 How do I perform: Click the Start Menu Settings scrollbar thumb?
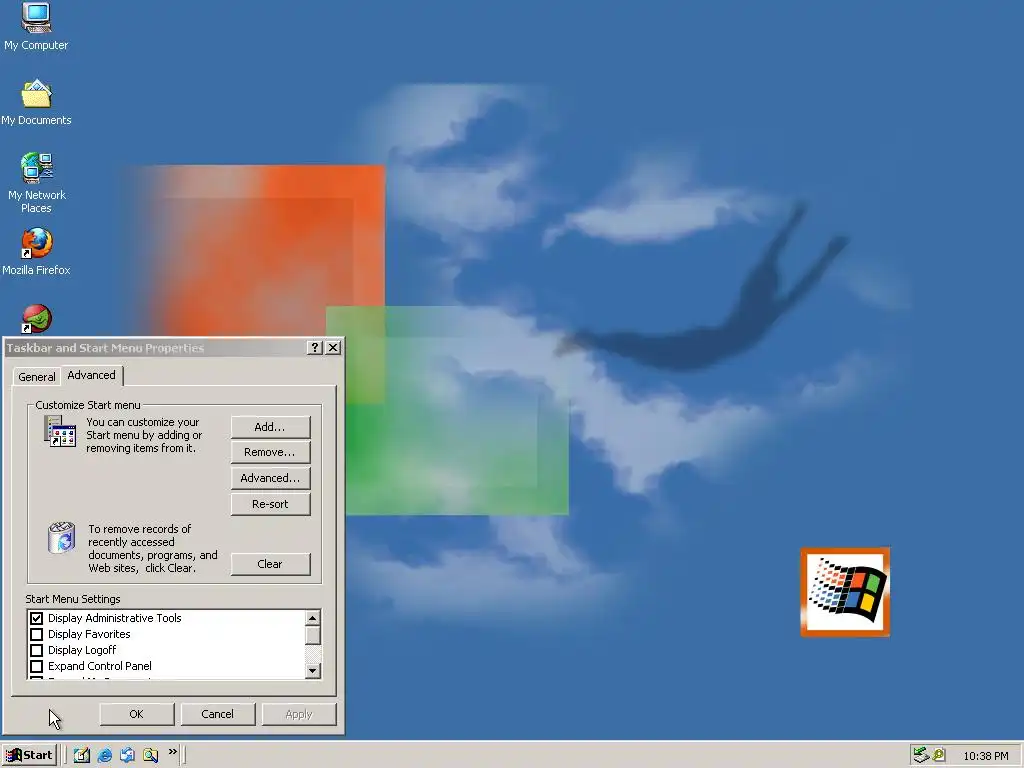tap(313, 635)
